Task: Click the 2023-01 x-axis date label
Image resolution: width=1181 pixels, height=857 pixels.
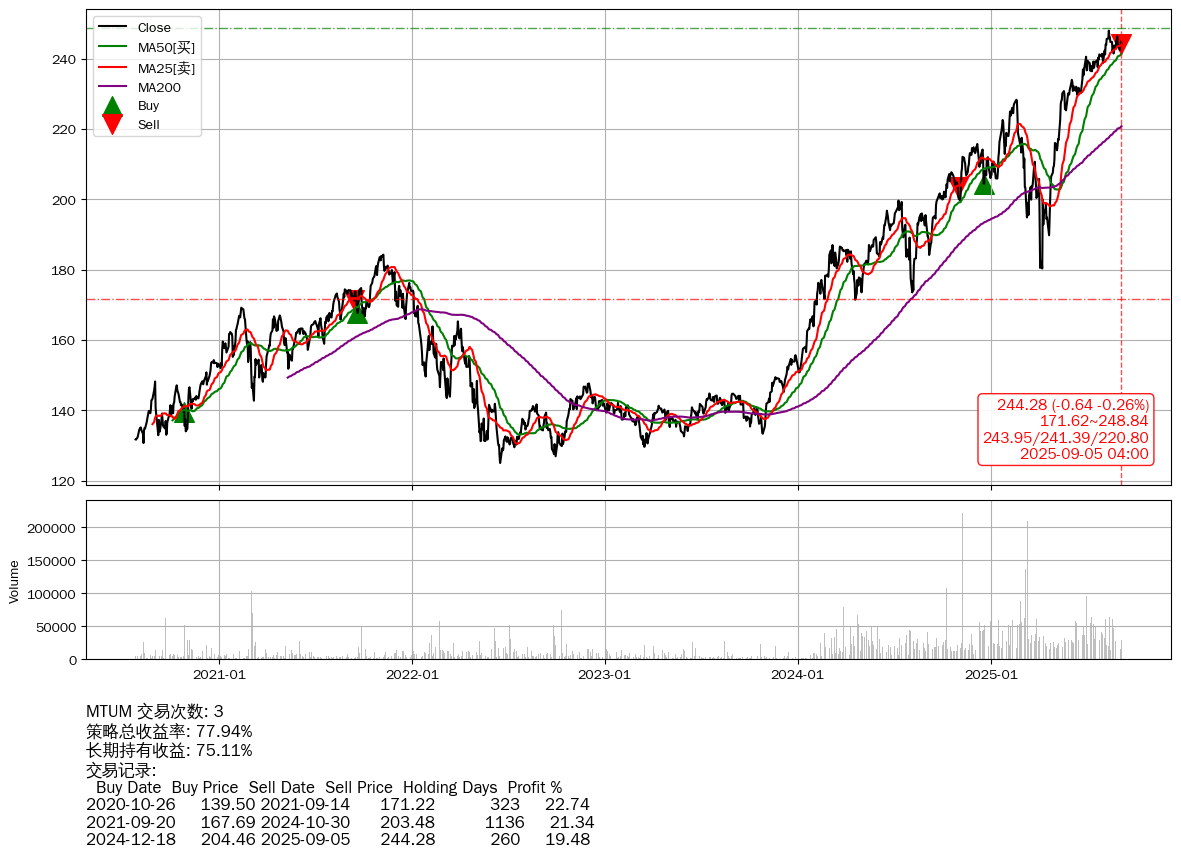Action: 605,674
